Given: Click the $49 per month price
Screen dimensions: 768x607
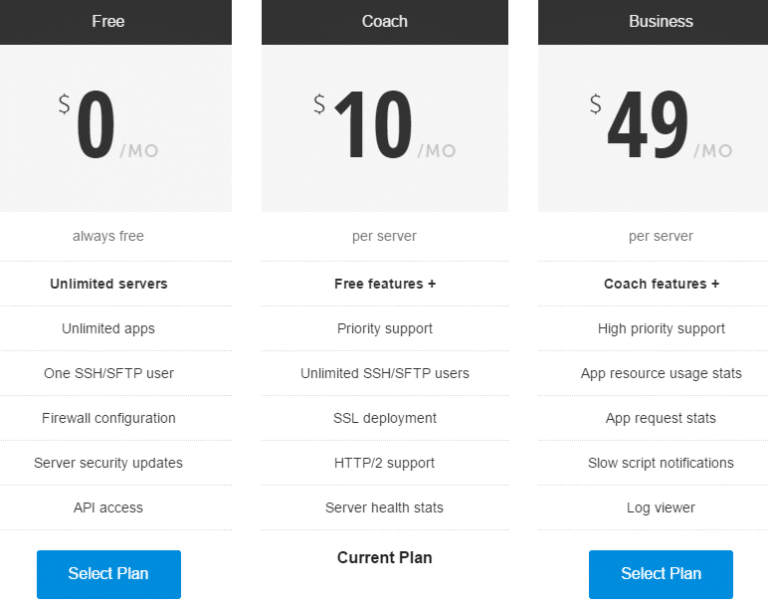Looking at the screenshot, I should (661, 125).
